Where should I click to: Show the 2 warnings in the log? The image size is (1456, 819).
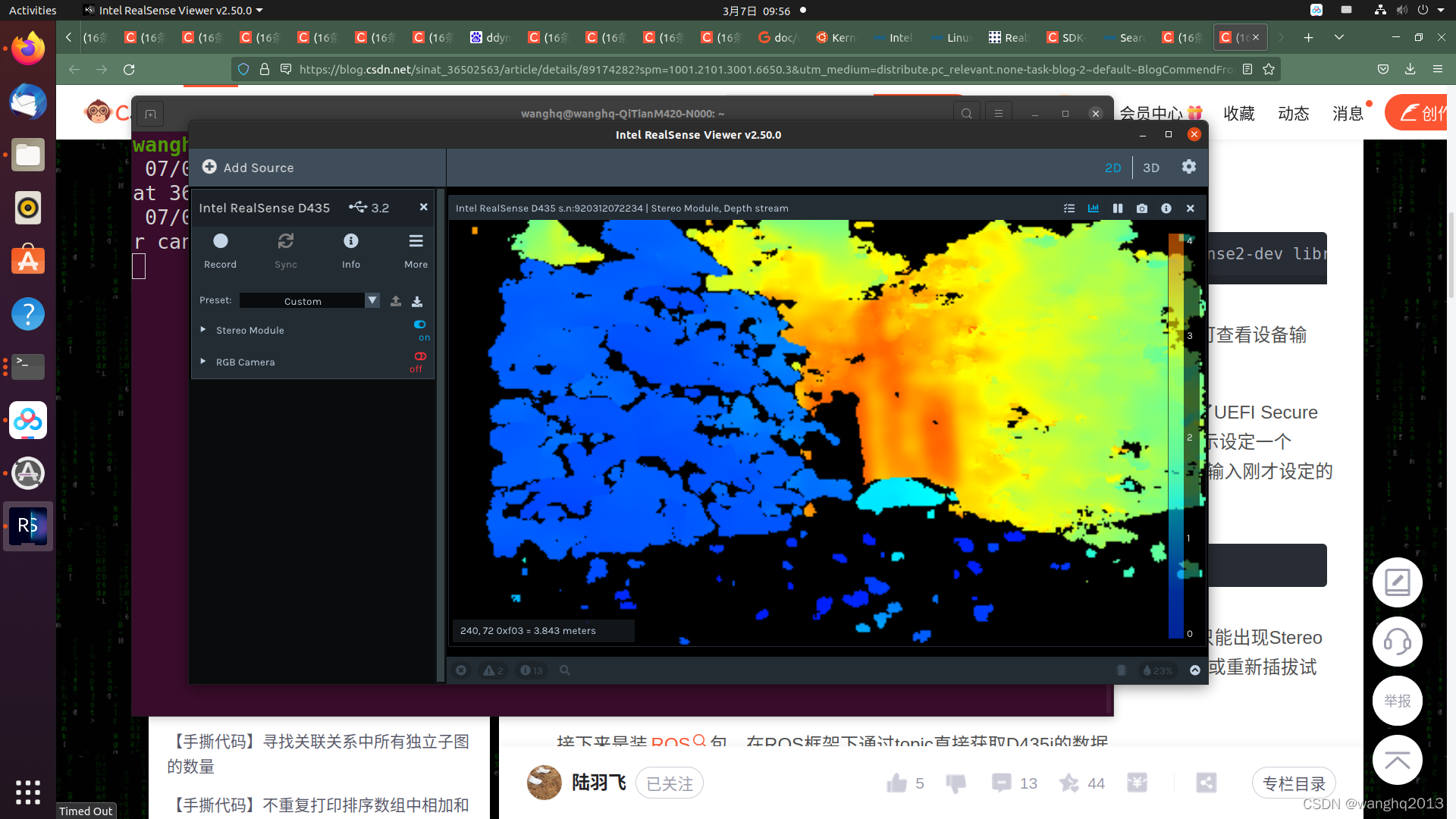[493, 670]
